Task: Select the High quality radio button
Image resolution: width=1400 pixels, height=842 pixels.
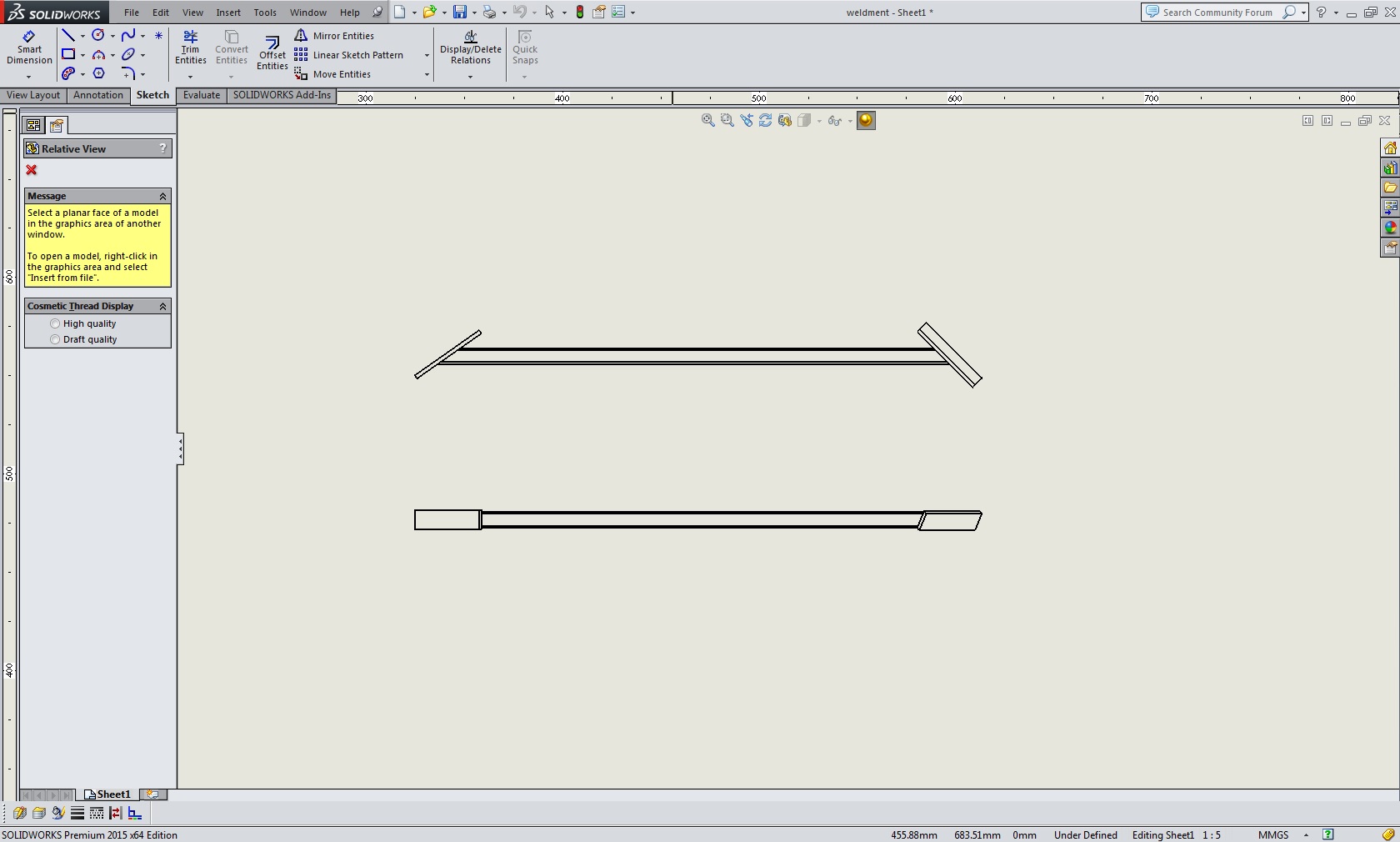Action: click(x=55, y=323)
